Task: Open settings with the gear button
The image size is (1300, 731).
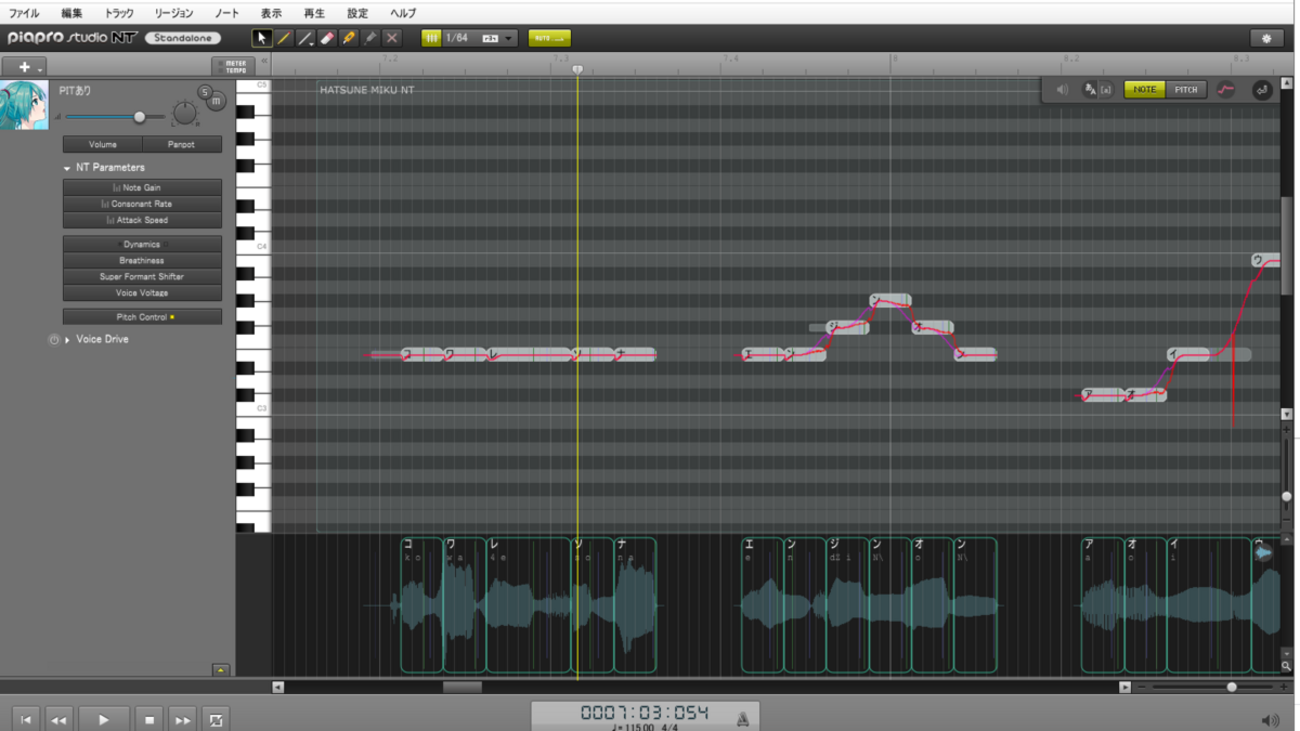Action: coord(1267,38)
